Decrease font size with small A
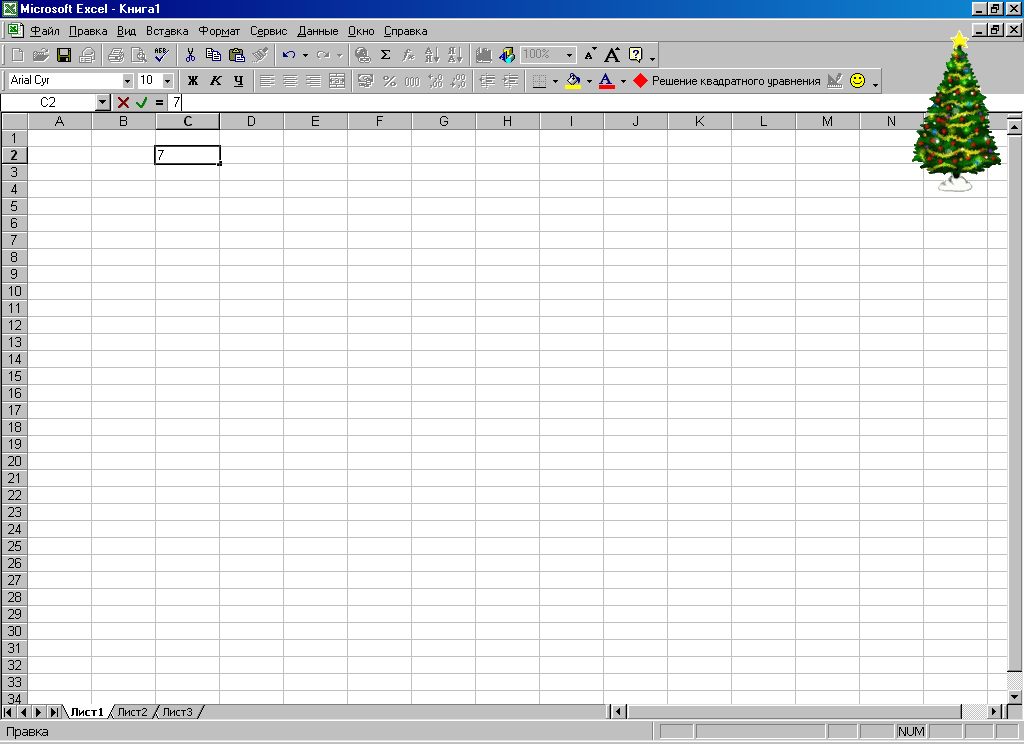 [x=590, y=55]
